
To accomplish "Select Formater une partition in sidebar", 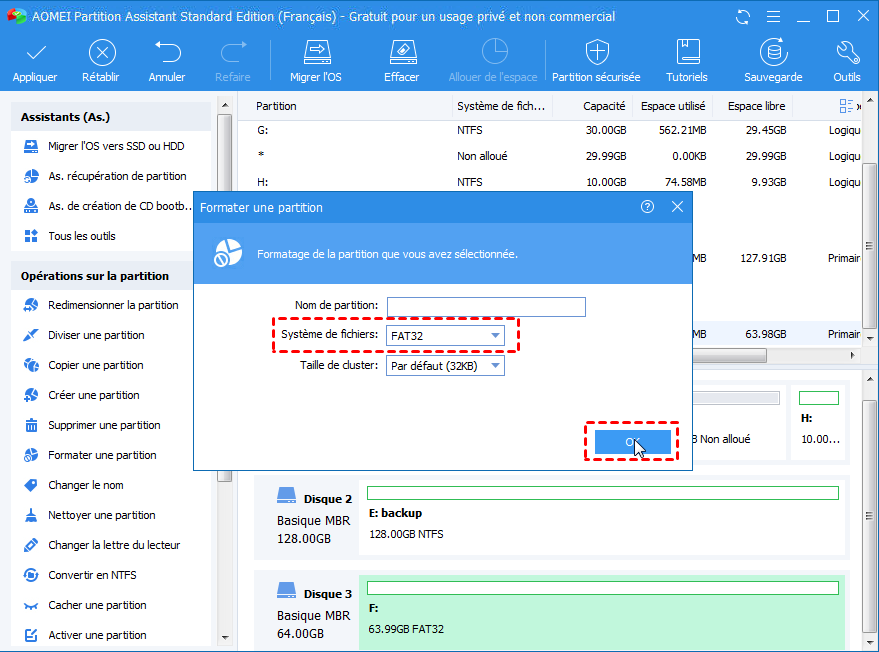I will [x=90, y=455].
